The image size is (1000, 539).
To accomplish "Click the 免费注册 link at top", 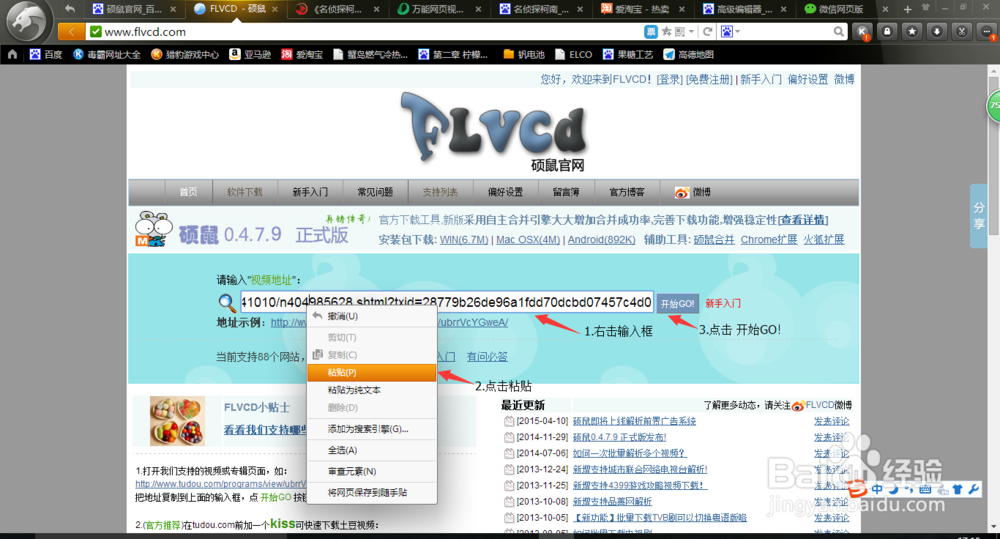I will coord(710,79).
